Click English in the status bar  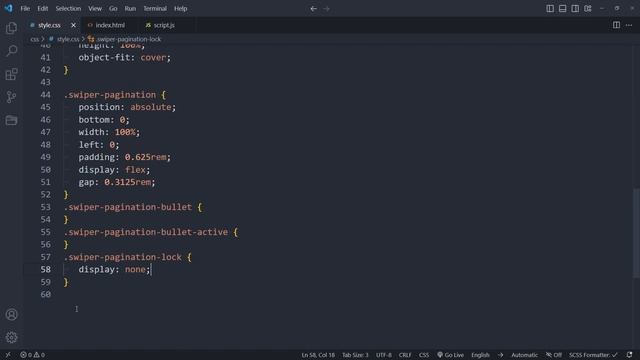tap(480, 355)
